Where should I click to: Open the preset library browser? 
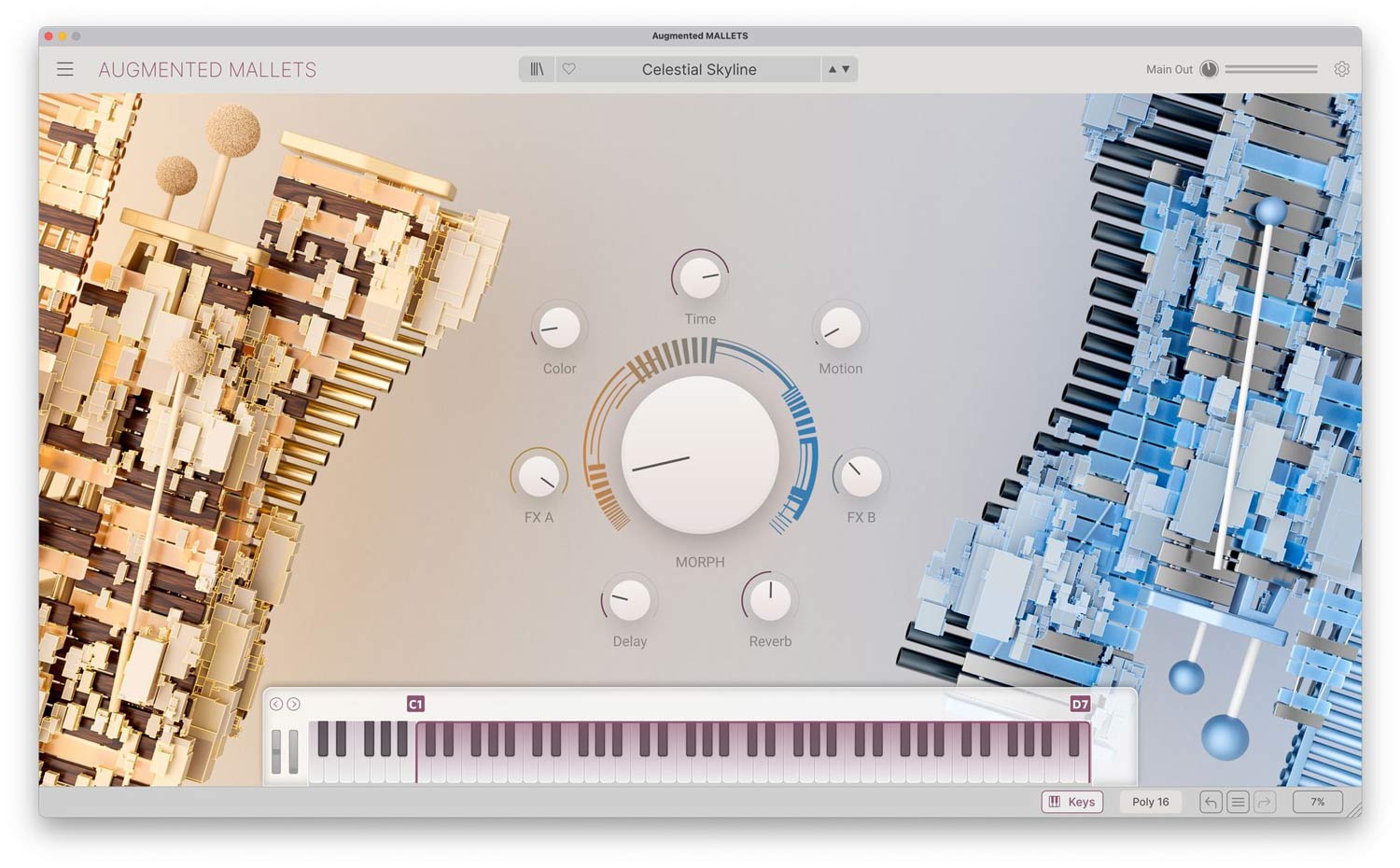pyautogui.click(x=537, y=69)
